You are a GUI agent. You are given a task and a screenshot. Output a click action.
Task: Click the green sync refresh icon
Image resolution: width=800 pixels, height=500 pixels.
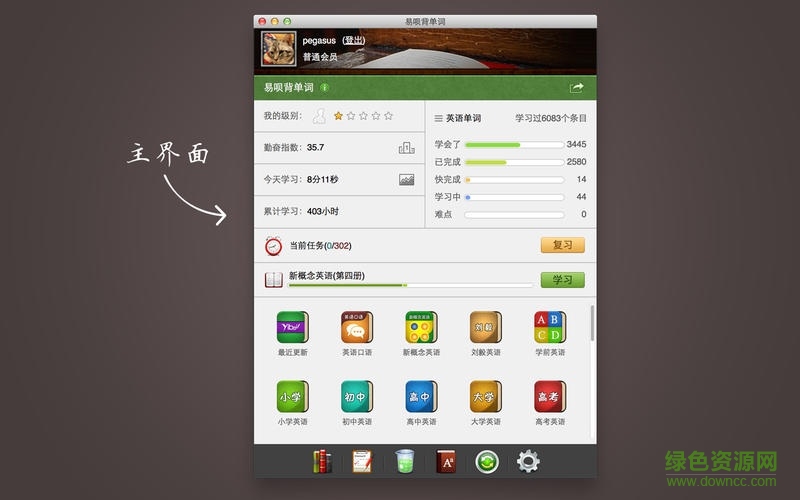click(x=486, y=461)
